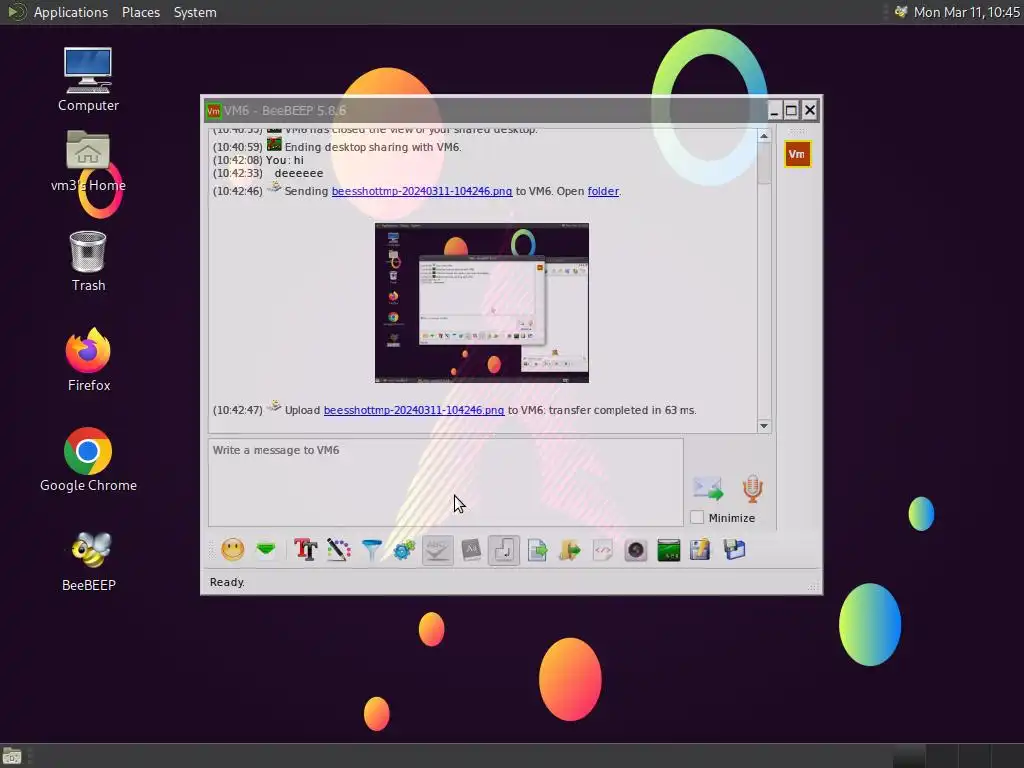
Task: Toggle the return key line-break icon
Action: coord(504,550)
